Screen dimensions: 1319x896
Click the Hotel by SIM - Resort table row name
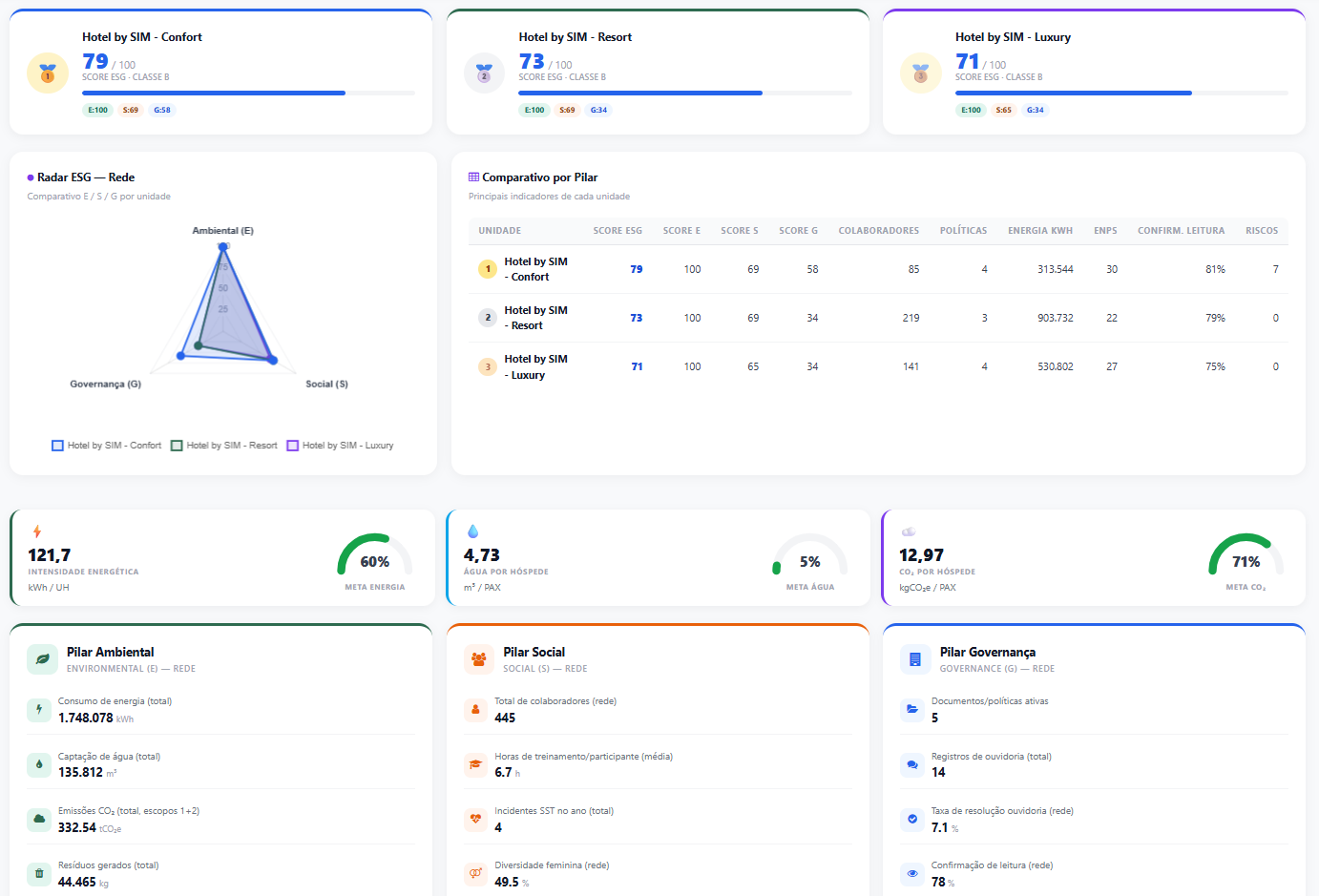[535, 318]
